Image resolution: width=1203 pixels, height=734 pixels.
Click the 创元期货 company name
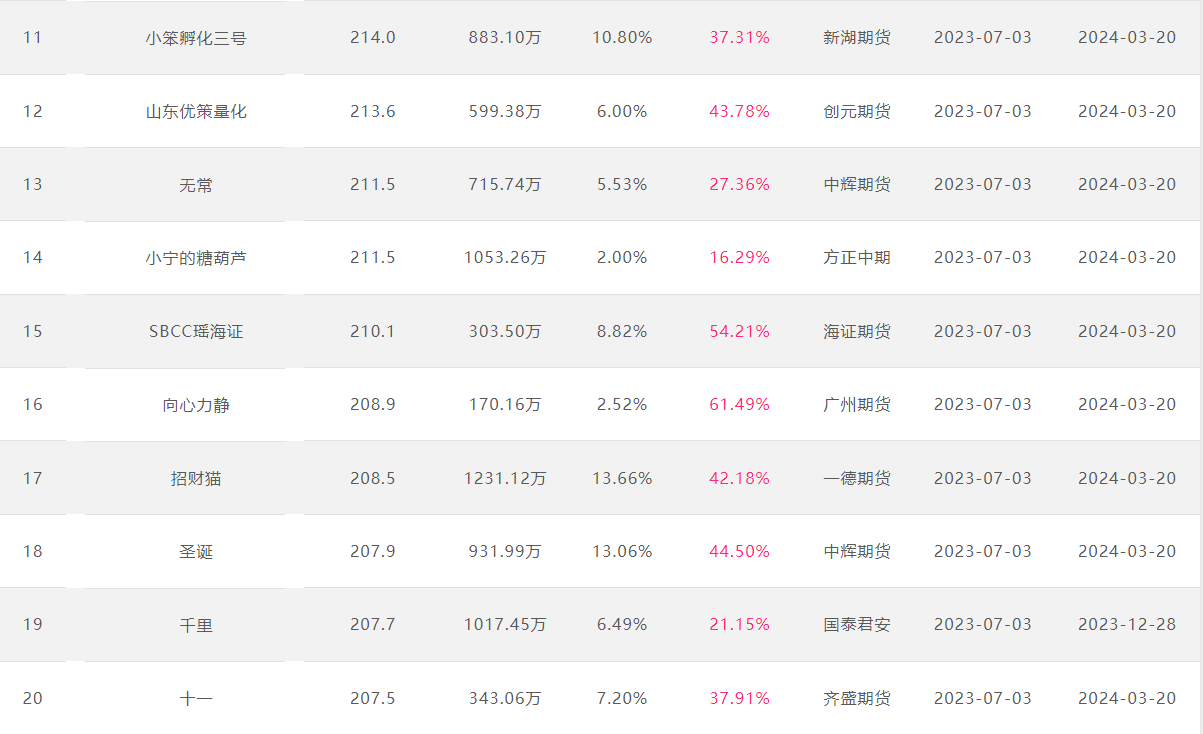857,111
